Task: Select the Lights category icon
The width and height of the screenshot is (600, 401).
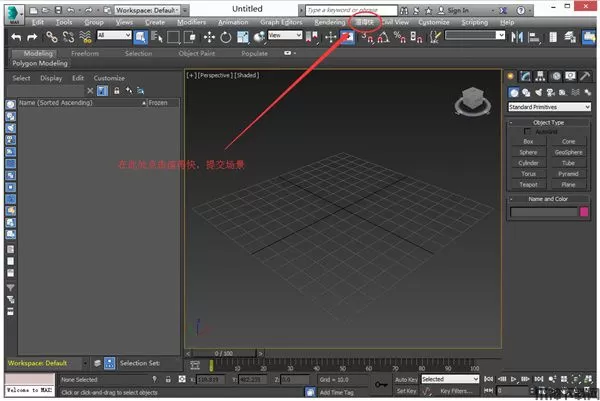Action: click(x=541, y=92)
